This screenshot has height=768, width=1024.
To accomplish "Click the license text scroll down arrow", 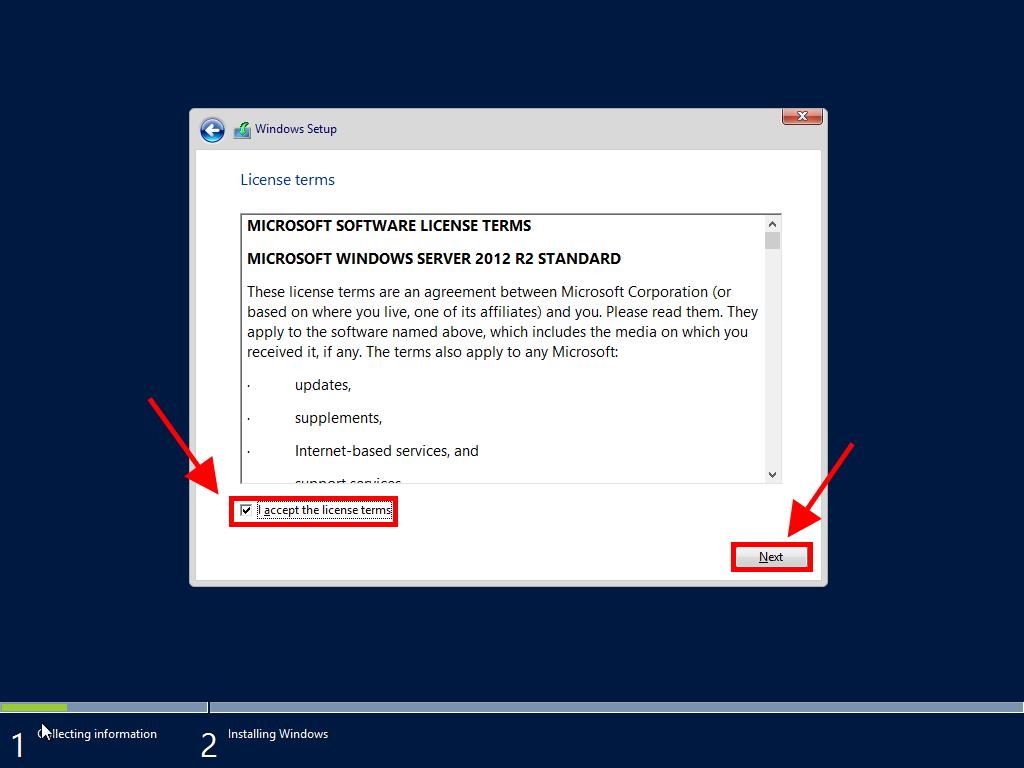I will 773,475.
